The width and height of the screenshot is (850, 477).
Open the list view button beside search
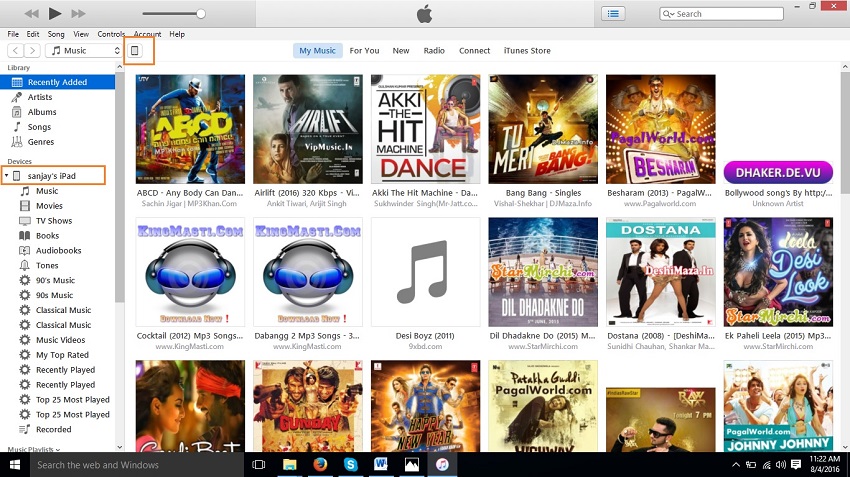[x=613, y=13]
